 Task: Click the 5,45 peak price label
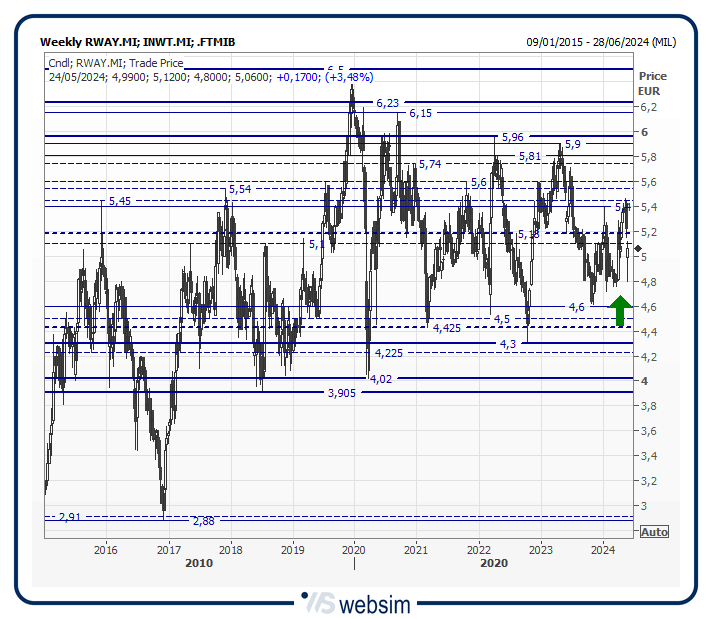[119, 201]
